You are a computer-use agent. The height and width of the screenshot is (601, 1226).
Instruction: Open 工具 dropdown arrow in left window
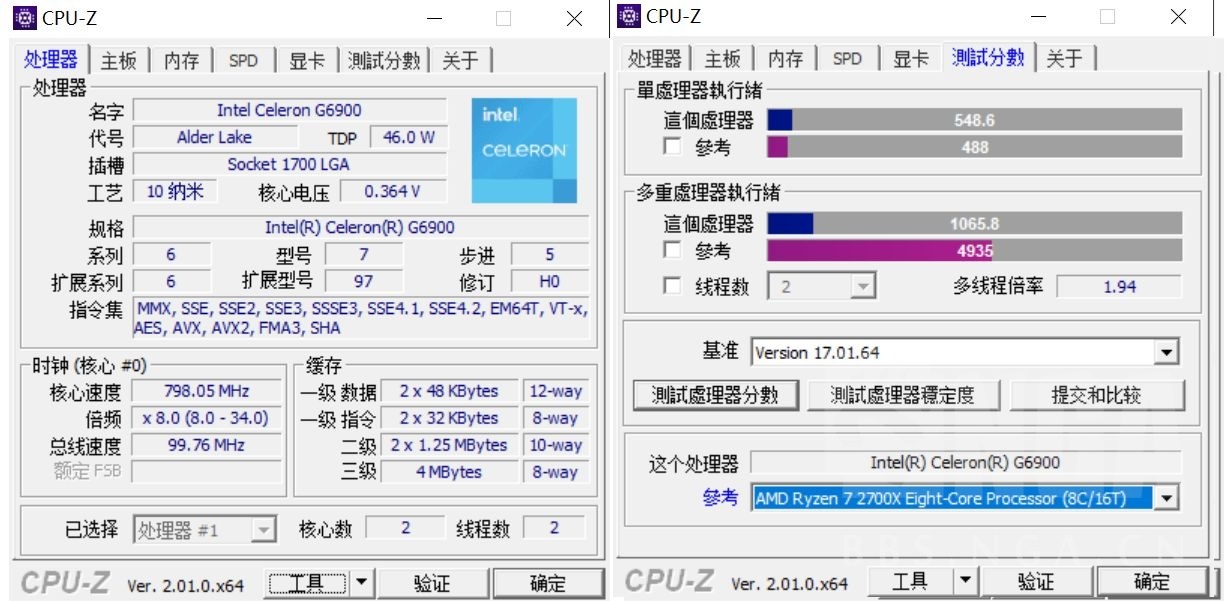click(x=361, y=583)
